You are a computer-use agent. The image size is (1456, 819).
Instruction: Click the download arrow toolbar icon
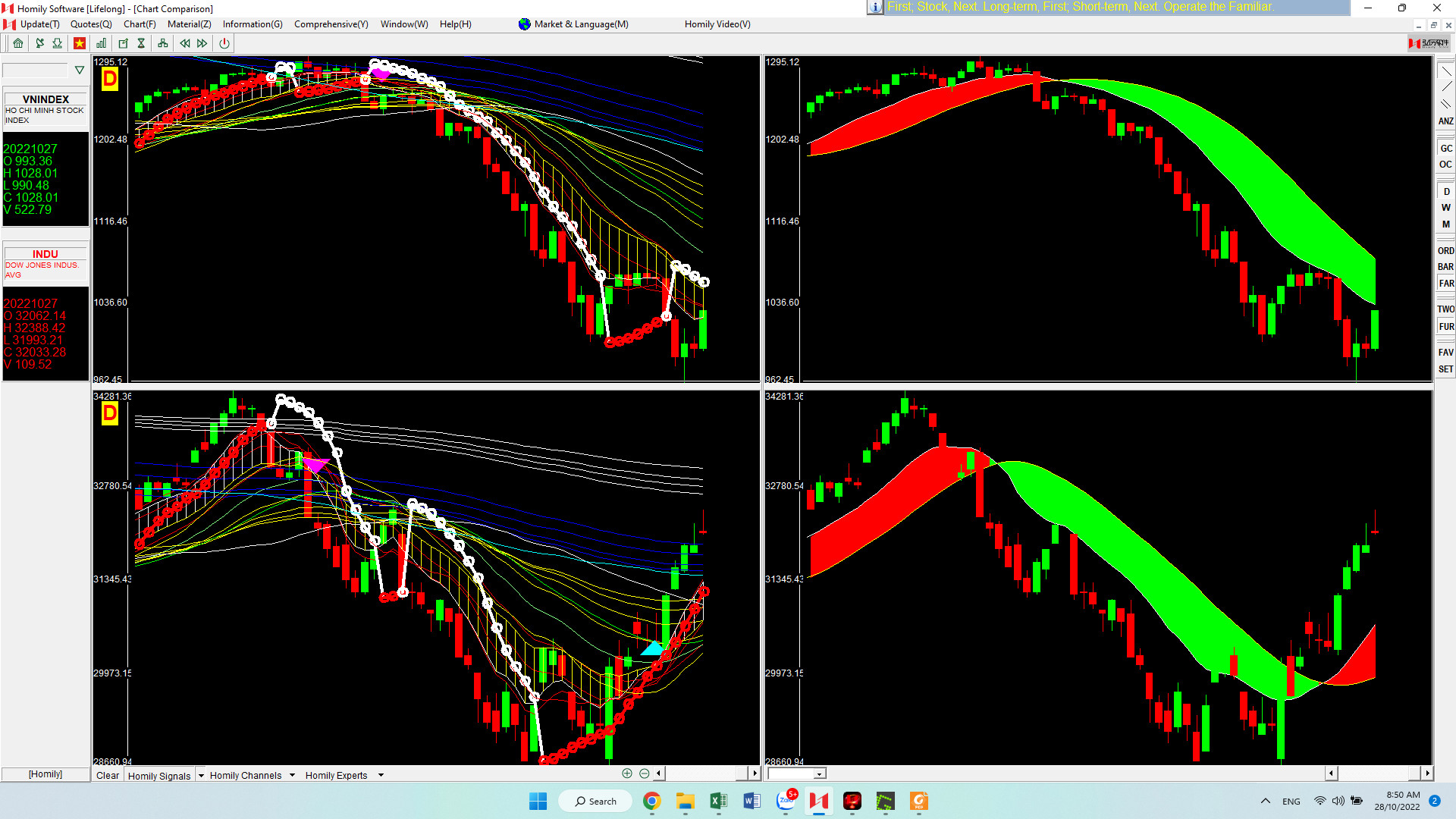[x=58, y=43]
